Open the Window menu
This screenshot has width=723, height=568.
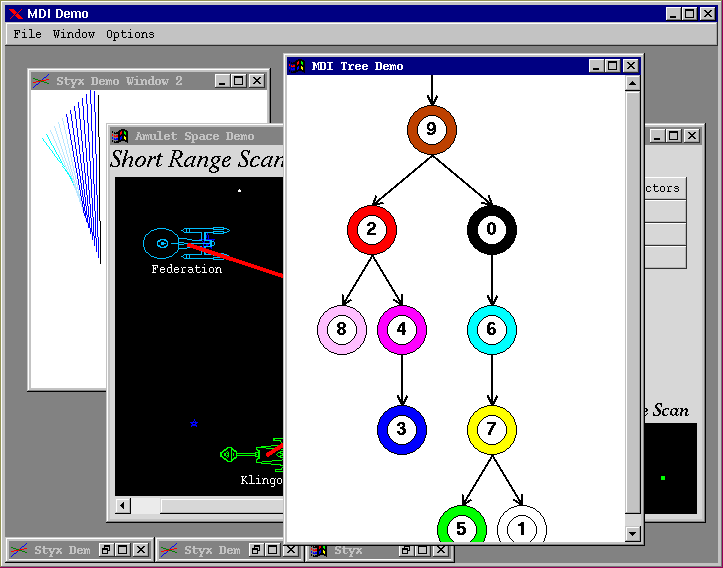(x=74, y=34)
